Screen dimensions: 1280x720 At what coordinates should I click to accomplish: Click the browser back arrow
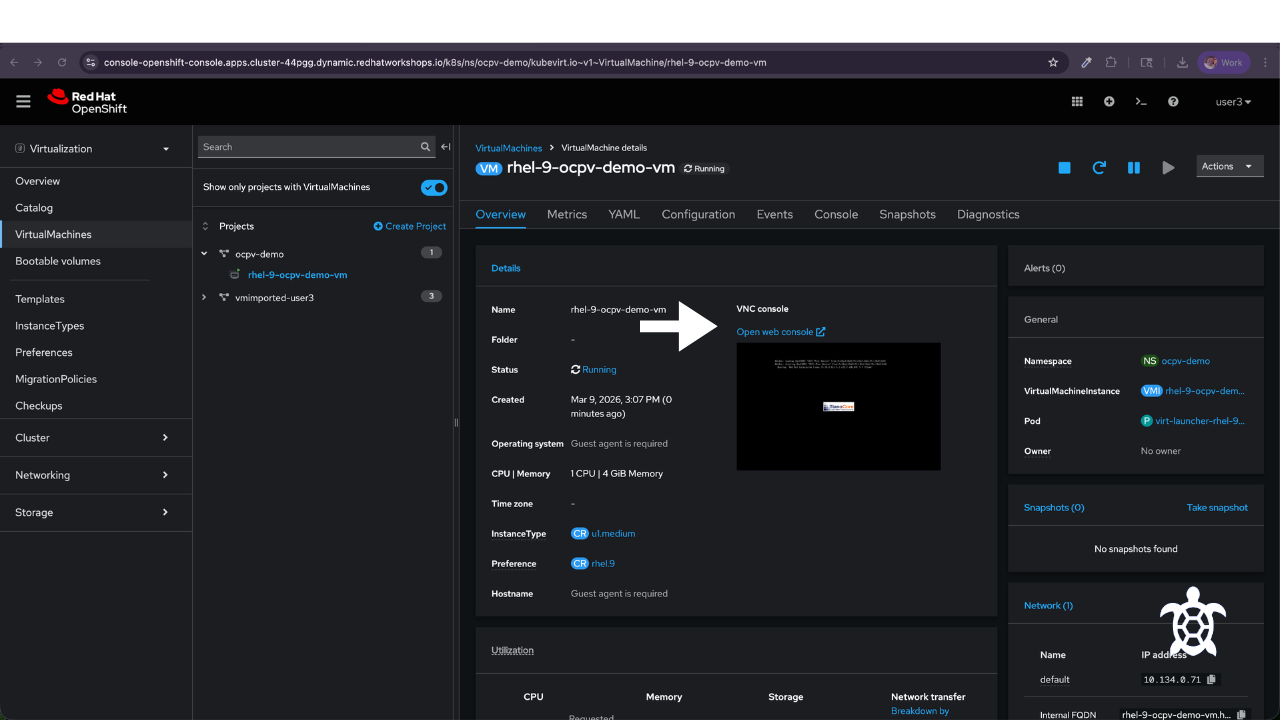[x=14, y=62]
